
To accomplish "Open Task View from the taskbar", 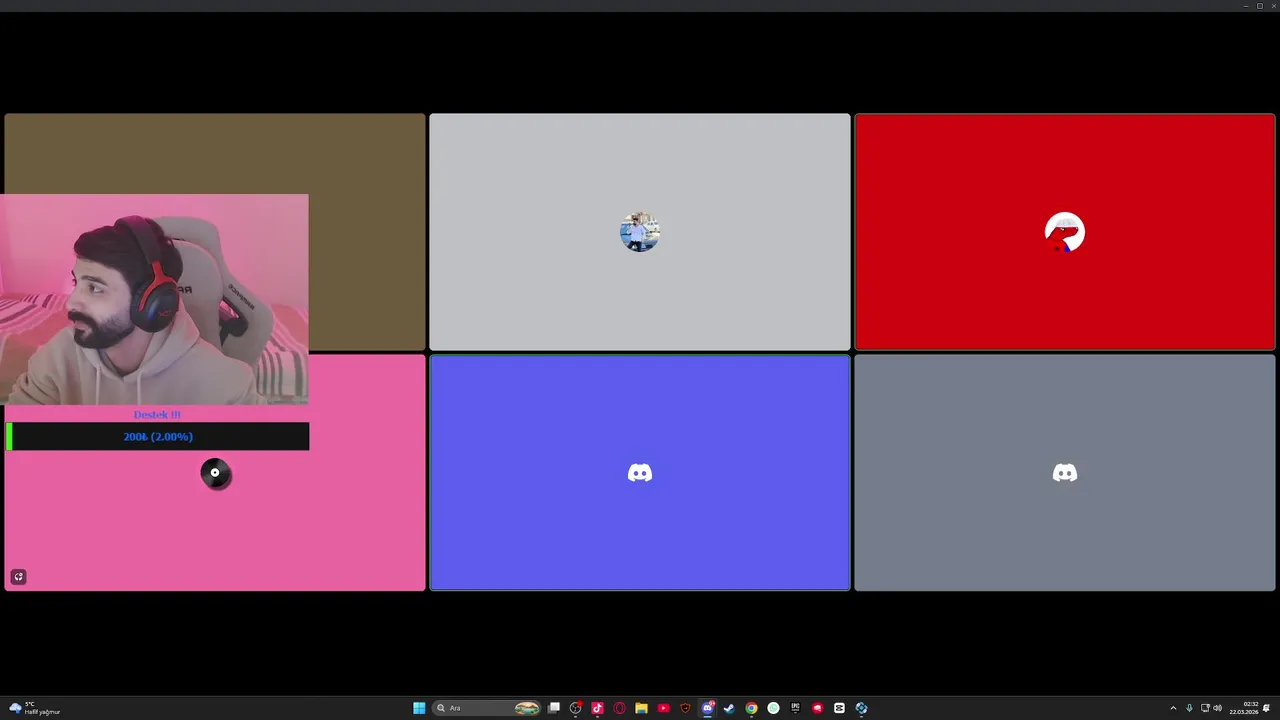I will click(553, 708).
